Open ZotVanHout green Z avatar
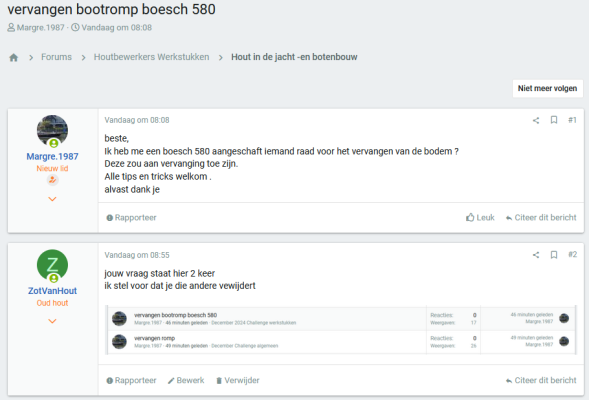 [52, 265]
